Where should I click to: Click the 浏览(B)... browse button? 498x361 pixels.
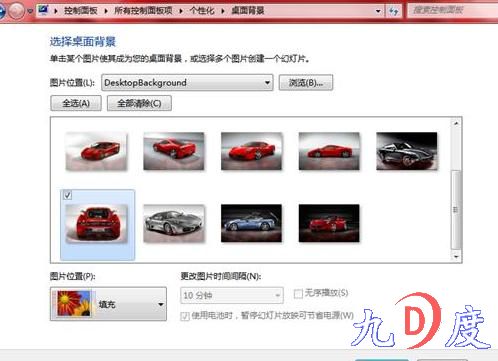pyautogui.click(x=306, y=82)
